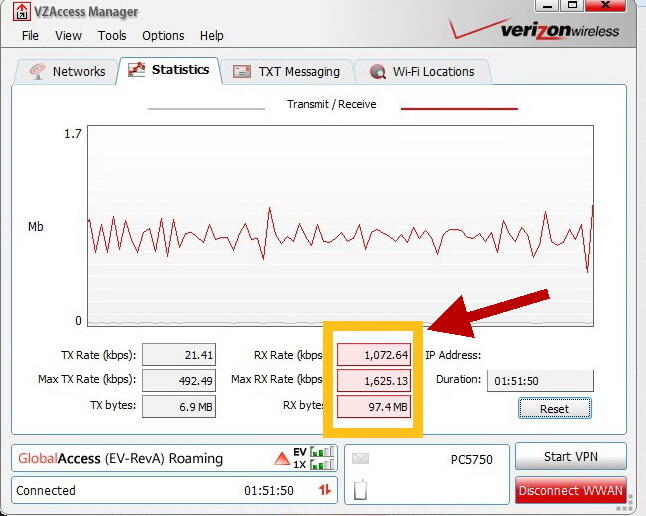Click the red receive legend line

[459, 109]
